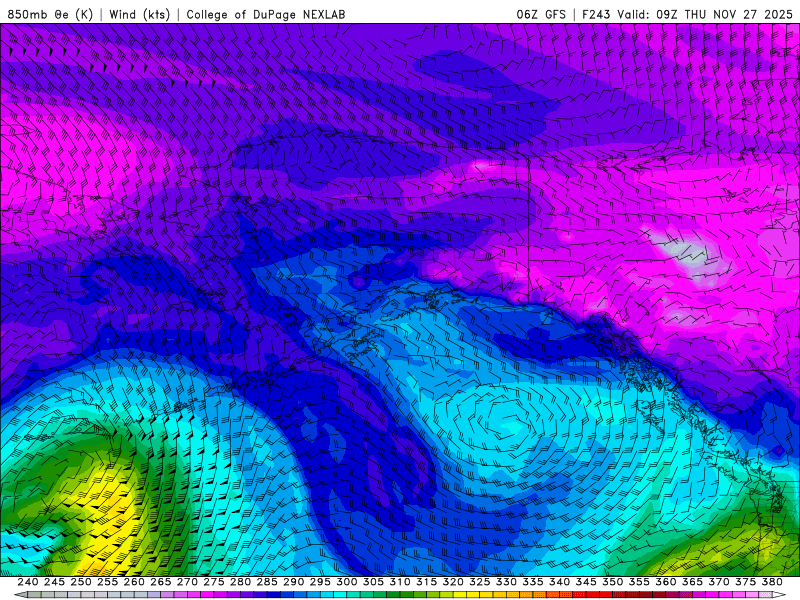The width and height of the screenshot is (800, 600).
Task: Click the 360 value on the color scale
Action: point(666,582)
